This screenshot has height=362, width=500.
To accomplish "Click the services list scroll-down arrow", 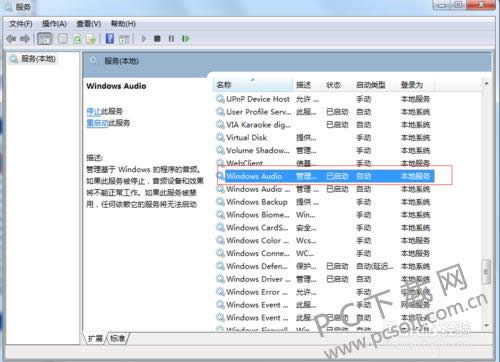I will pos(486,325).
